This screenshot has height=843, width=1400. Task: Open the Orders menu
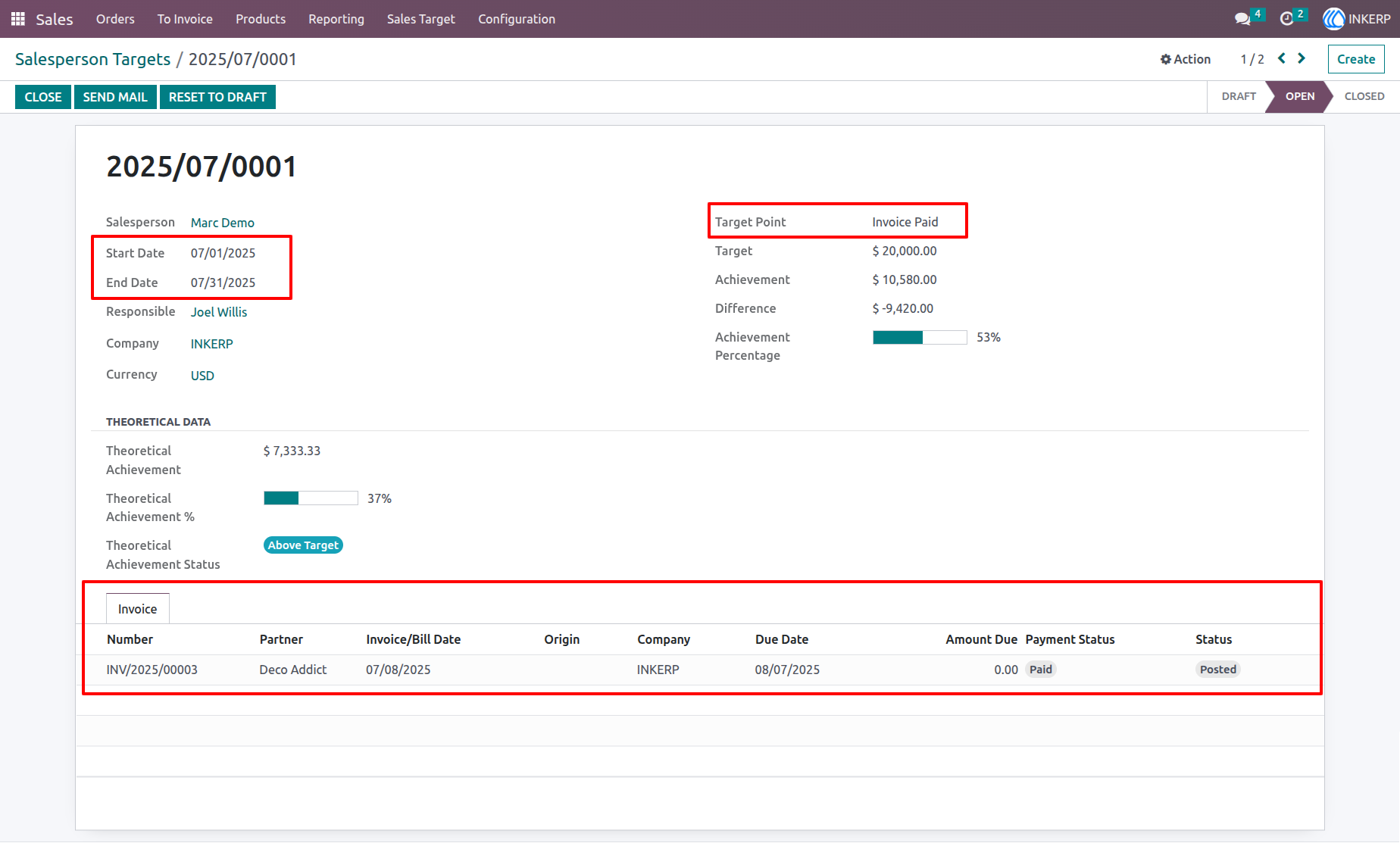[115, 19]
